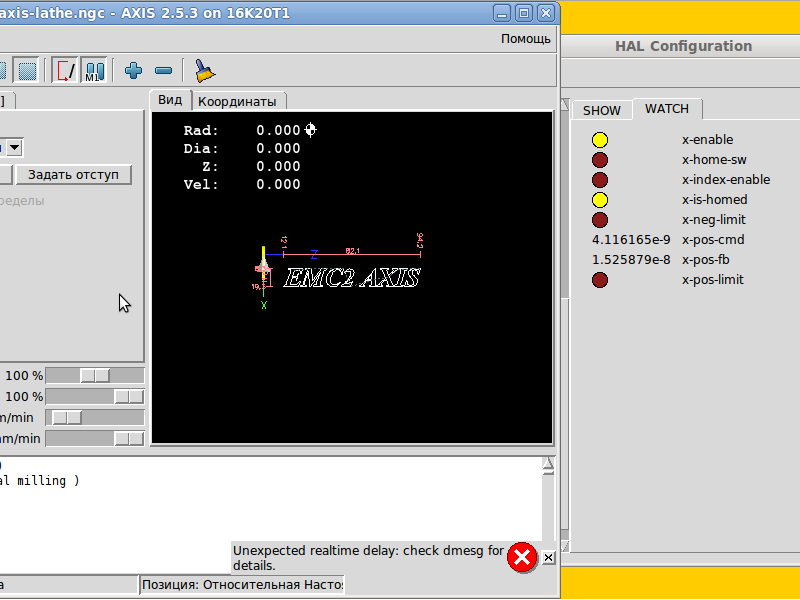
Task: Maximize the AXIS window
Action: pyautogui.click(x=523, y=13)
